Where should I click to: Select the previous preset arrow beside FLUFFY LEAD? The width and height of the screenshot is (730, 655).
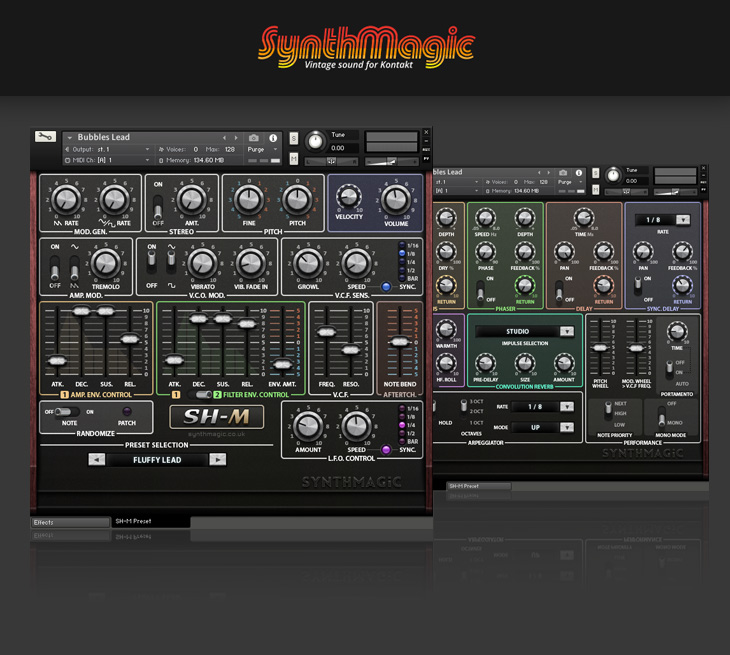pos(97,460)
